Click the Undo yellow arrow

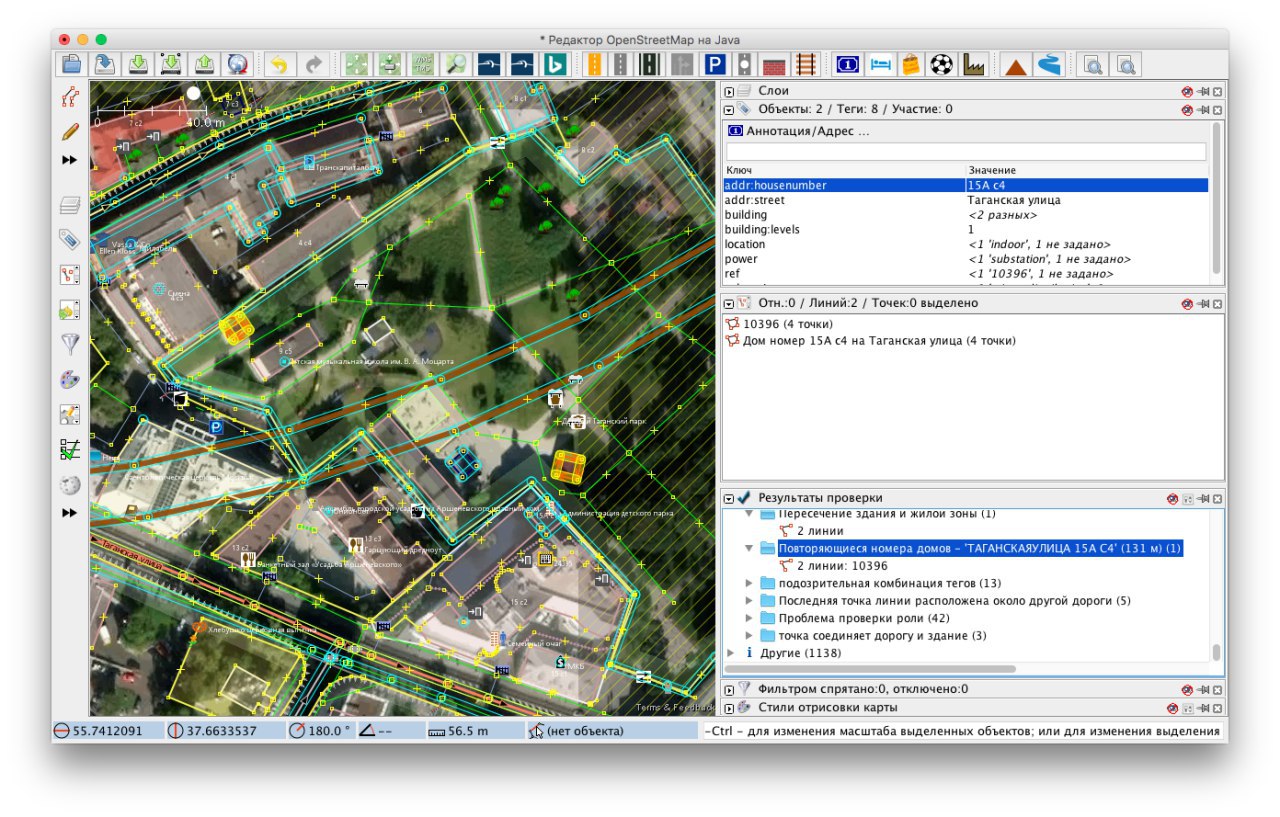(x=280, y=65)
